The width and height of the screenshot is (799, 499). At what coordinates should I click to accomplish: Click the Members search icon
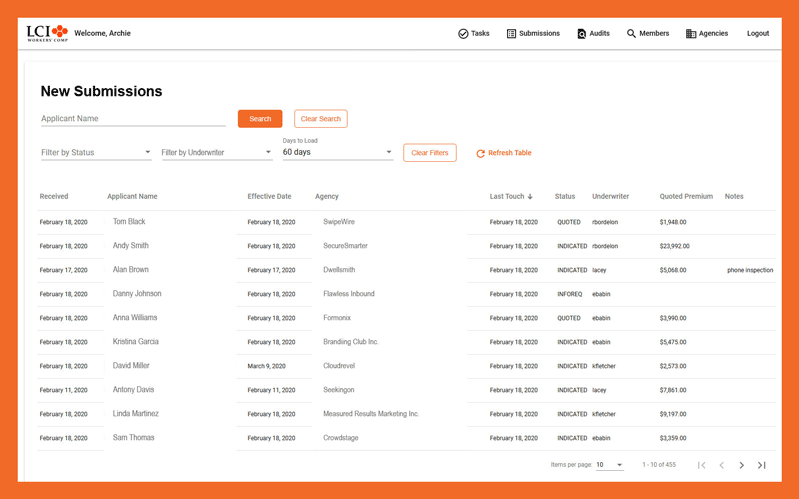(631, 34)
